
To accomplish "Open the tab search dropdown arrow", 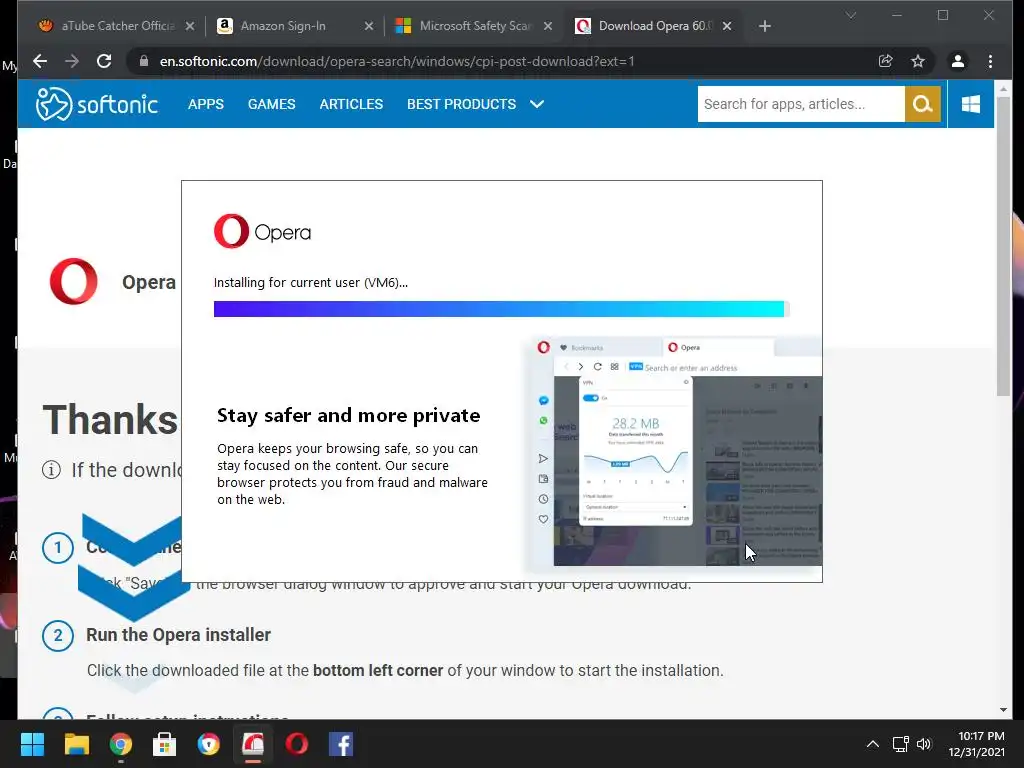I will [850, 14].
